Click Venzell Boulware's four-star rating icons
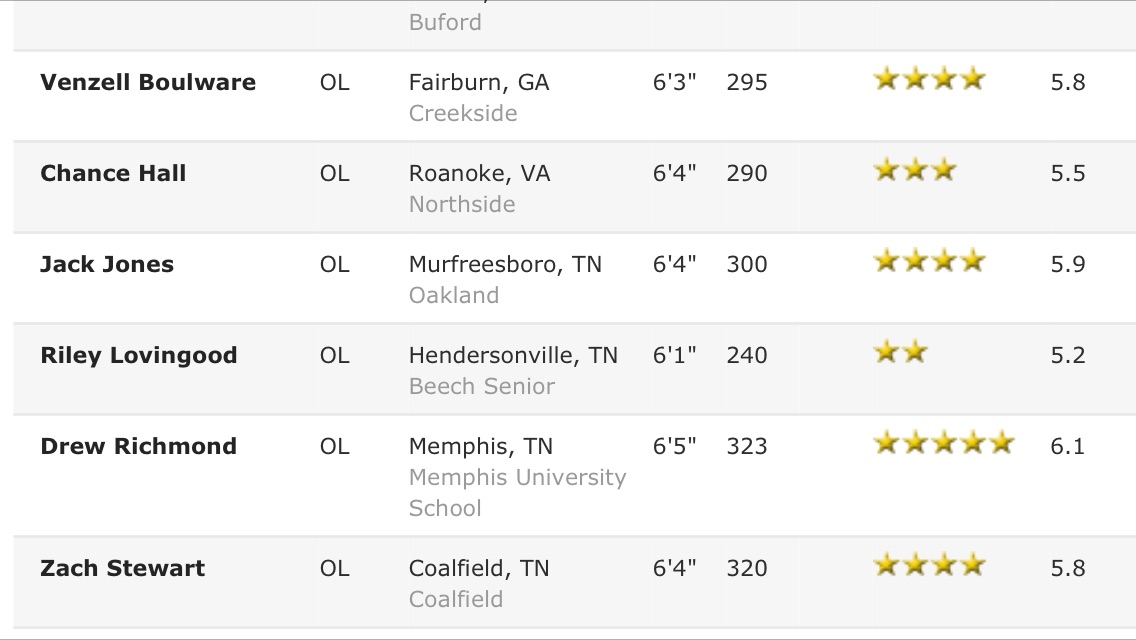1136x640 pixels. point(930,78)
